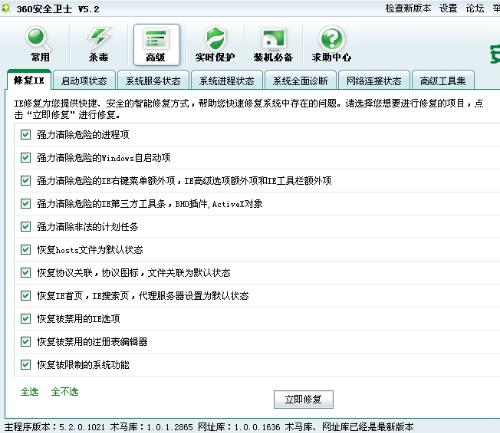500x433 pixels.
Task: Toggle checkbox 恢复协议关联 option
Action: (26, 273)
